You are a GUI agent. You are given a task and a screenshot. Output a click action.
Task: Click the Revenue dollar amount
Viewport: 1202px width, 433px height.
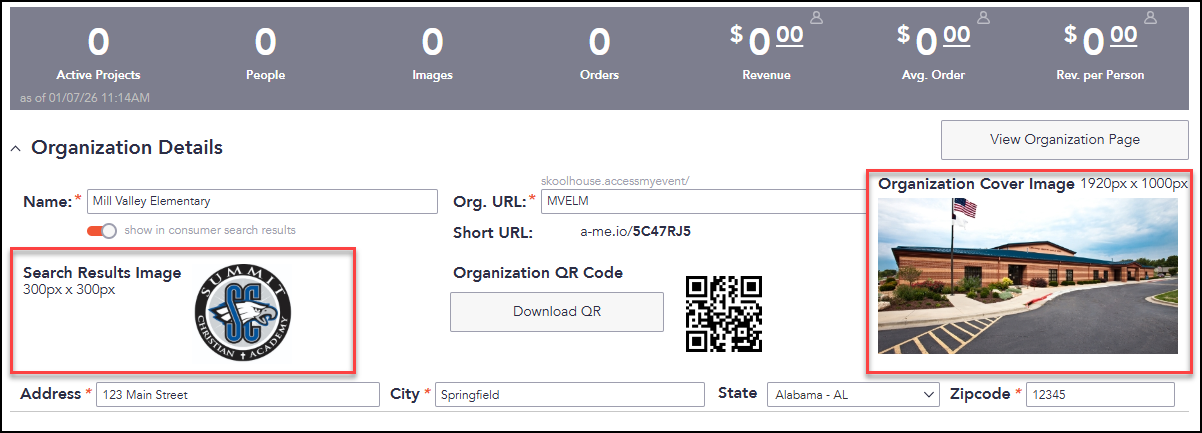click(x=766, y=40)
